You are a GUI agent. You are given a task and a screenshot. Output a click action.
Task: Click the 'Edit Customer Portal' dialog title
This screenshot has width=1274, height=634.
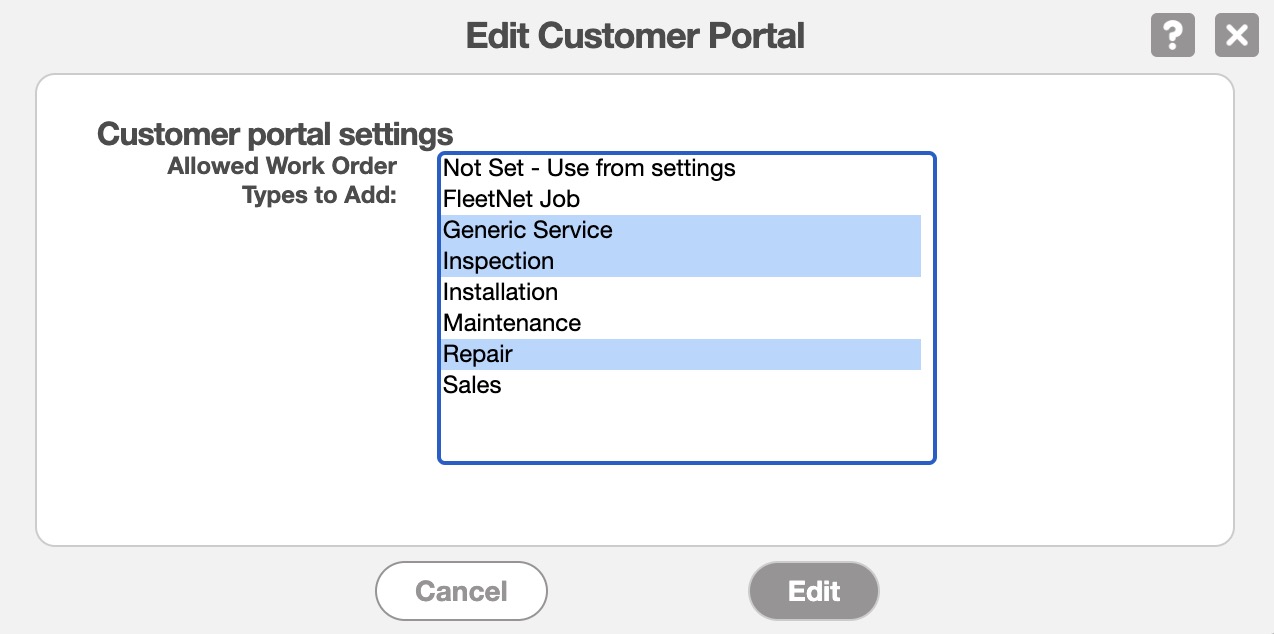635,37
